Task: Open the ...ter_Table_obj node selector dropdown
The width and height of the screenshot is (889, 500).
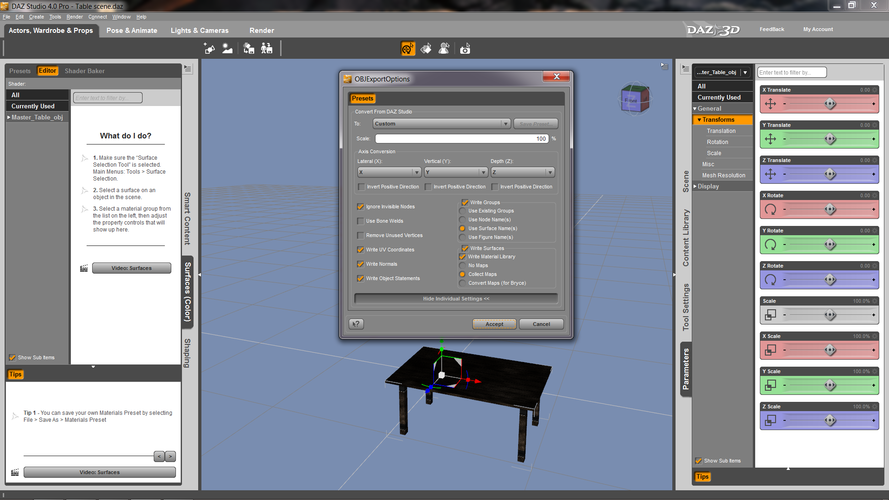Action: point(723,72)
